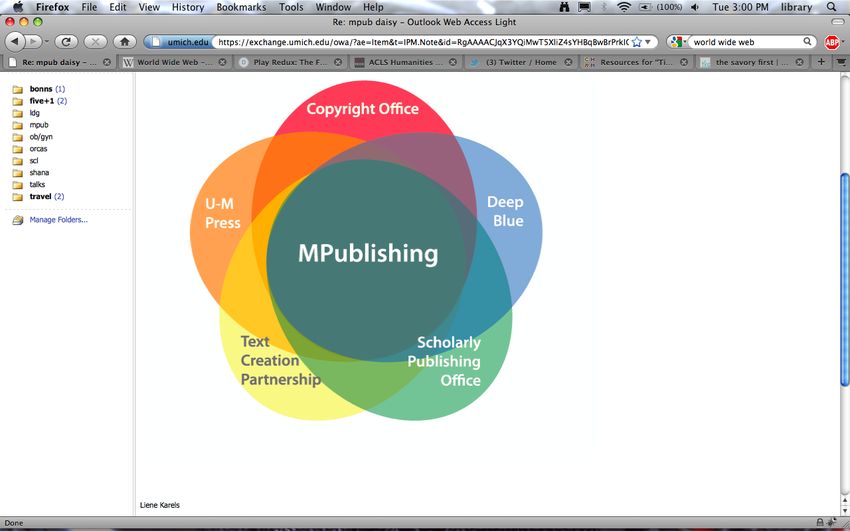
Task: Open the Google search engine selector icon
Action: (x=677, y=42)
